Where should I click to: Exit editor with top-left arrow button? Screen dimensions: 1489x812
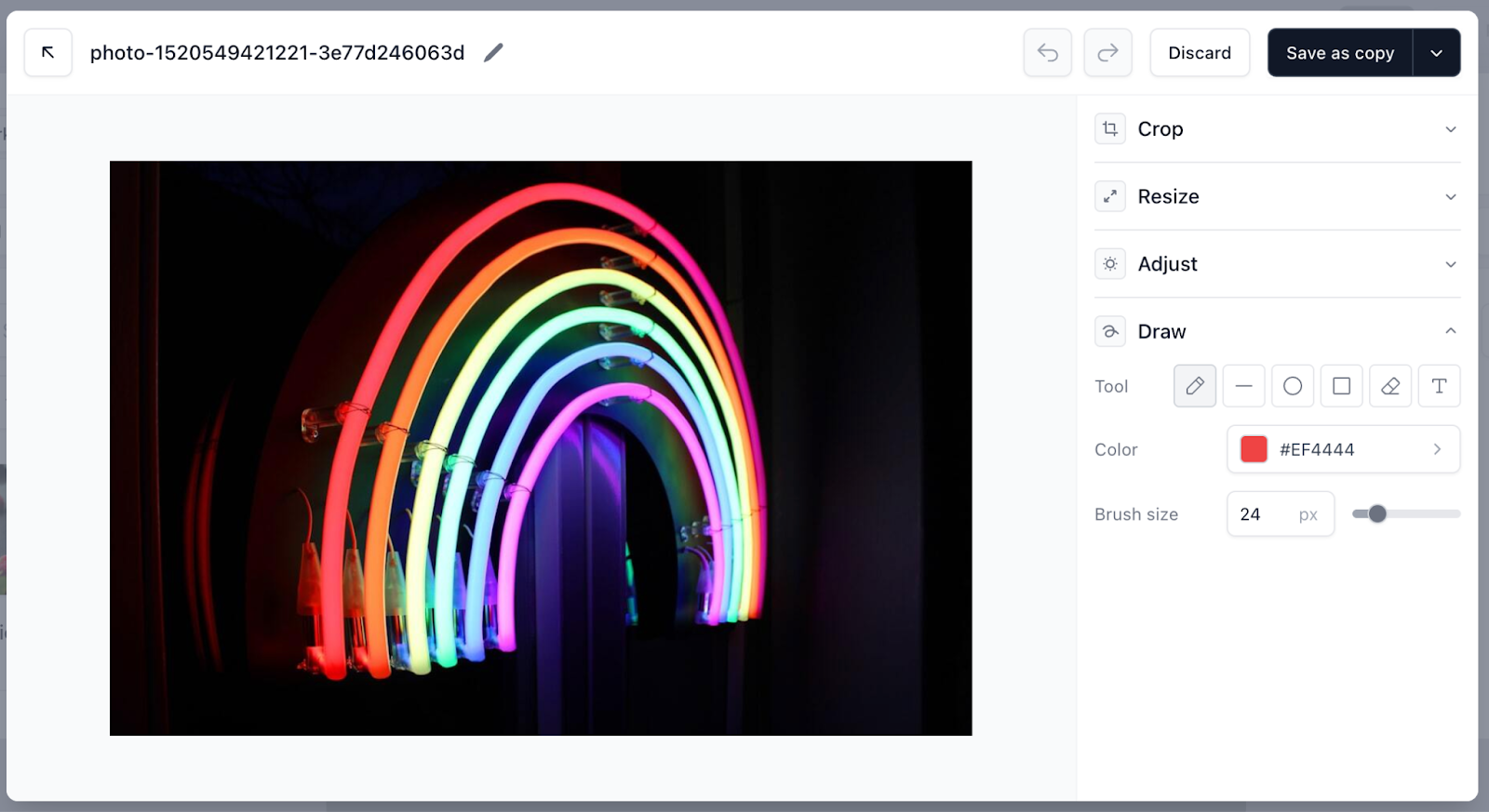48,53
